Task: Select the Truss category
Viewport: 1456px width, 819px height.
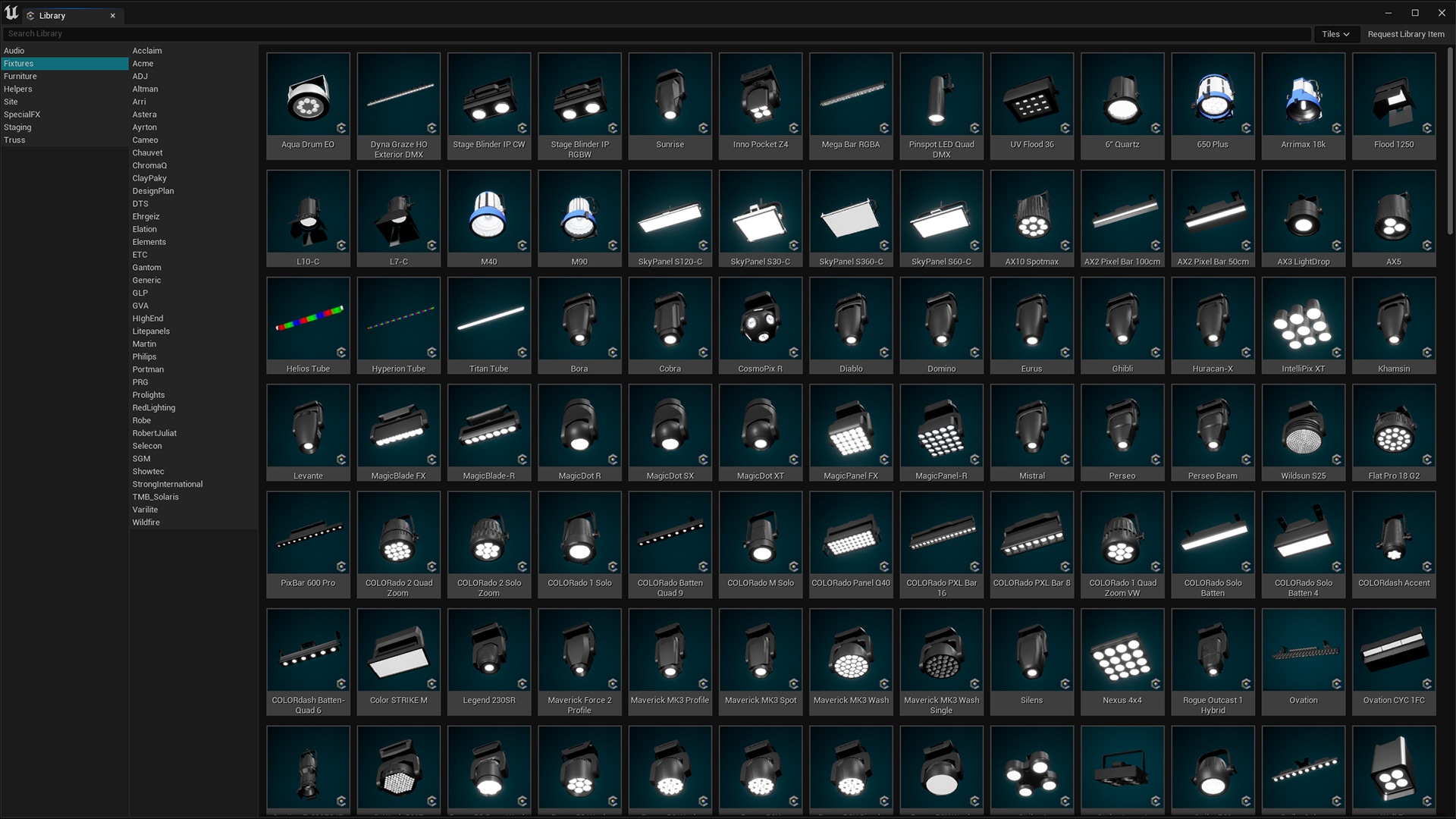Action: (64, 140)
